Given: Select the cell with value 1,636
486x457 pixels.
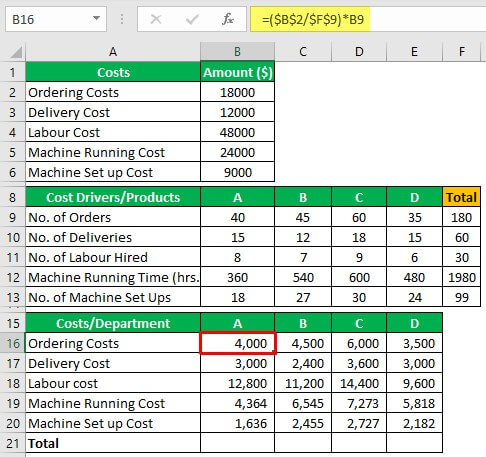Looking at the screenshot, I should 237,423.
